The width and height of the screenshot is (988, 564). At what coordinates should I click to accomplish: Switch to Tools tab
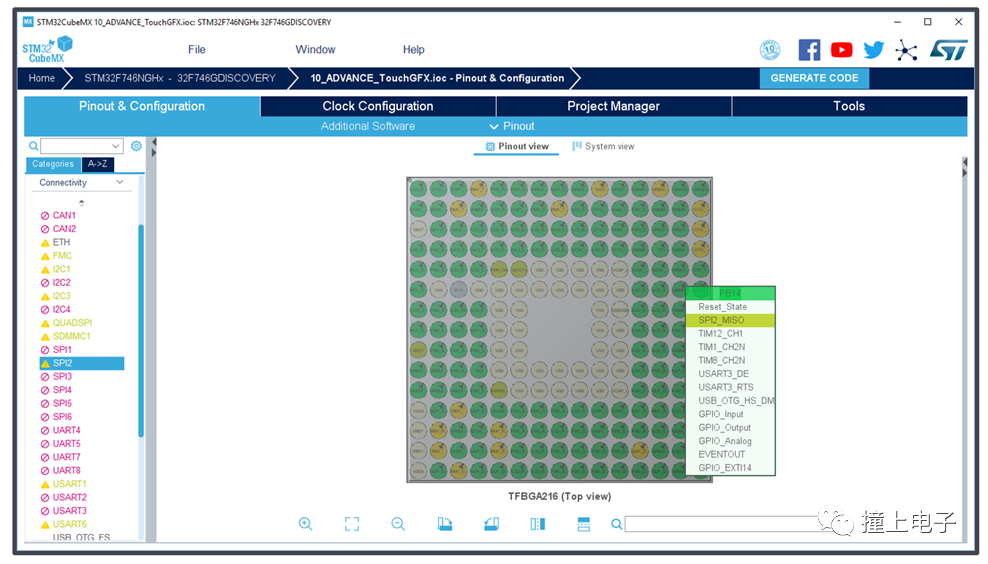tap(849, 106)
